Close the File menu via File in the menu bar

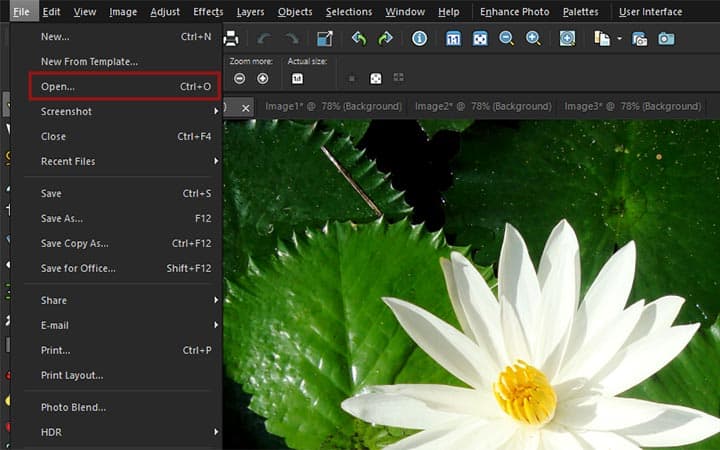click(x=22, y=11)
